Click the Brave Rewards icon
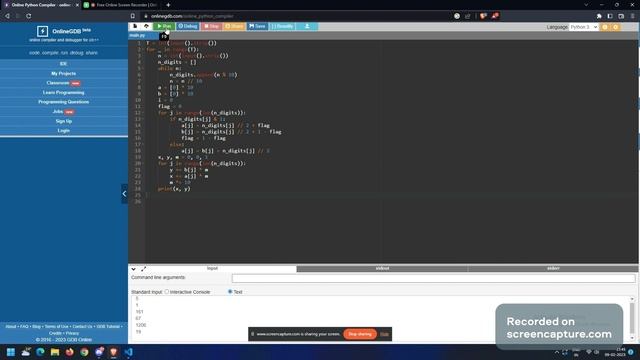 (495, 16)
